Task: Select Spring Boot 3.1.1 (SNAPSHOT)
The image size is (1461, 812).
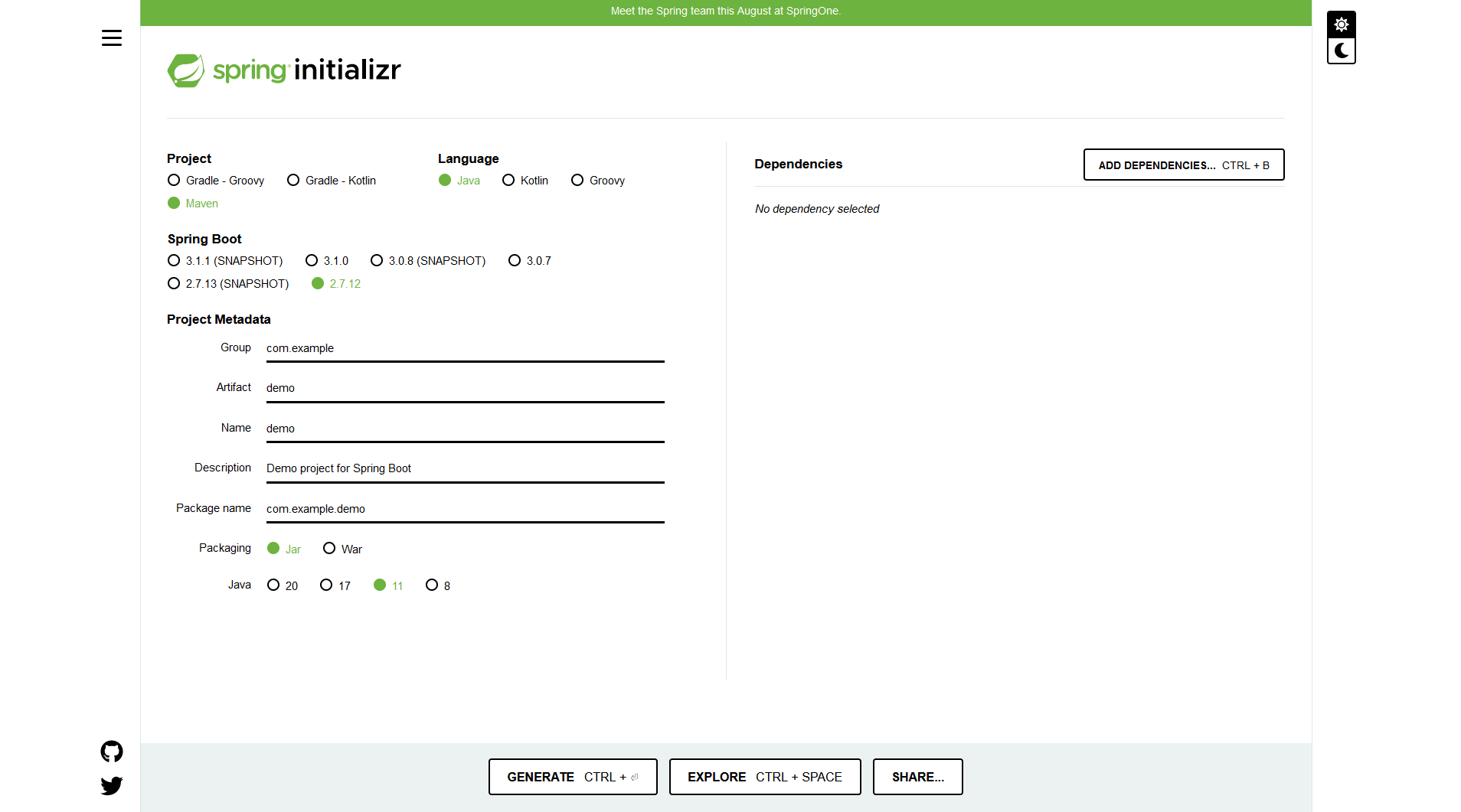Action: (x=225, y=261)
